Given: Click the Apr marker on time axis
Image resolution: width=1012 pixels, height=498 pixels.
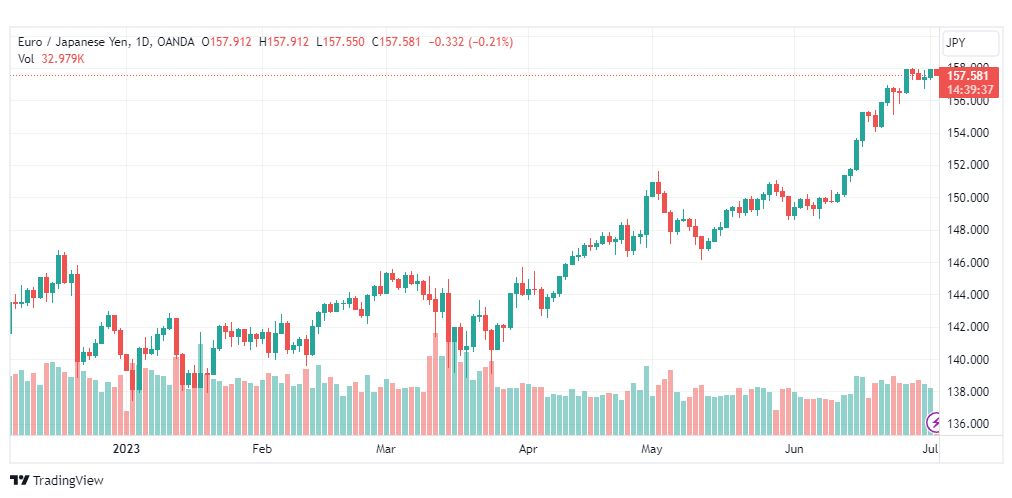Looking at the screenshot, I should [528, 449].
